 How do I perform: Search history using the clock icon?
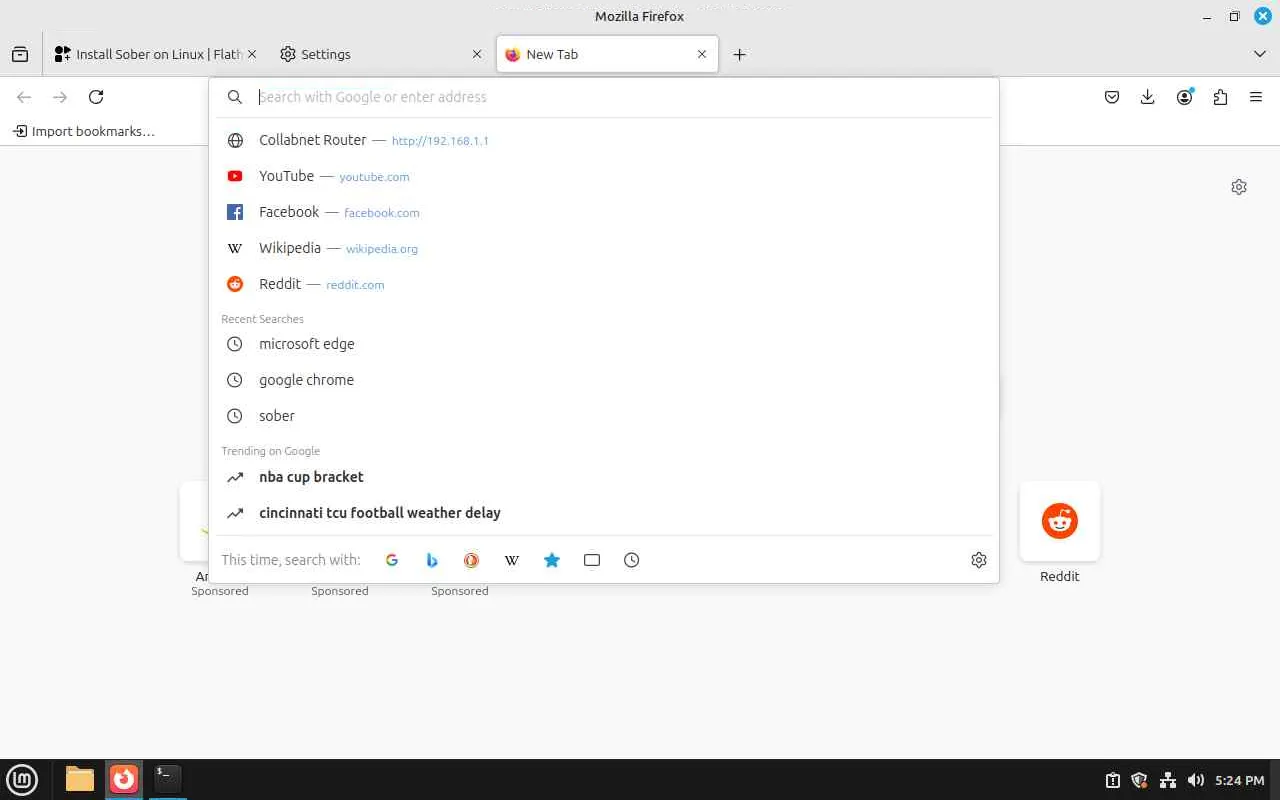(631, 560)
